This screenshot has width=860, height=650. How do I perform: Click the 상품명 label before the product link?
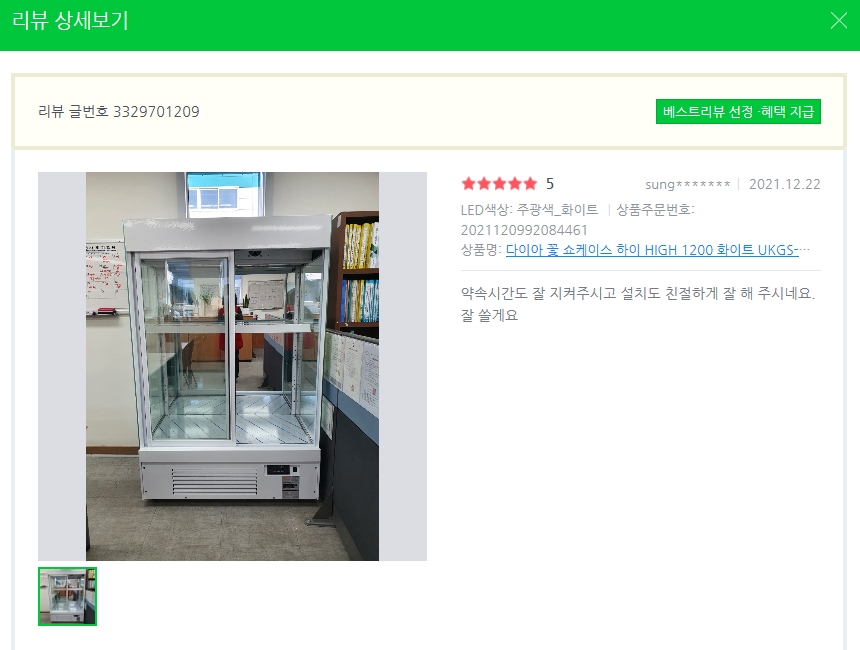481,250
